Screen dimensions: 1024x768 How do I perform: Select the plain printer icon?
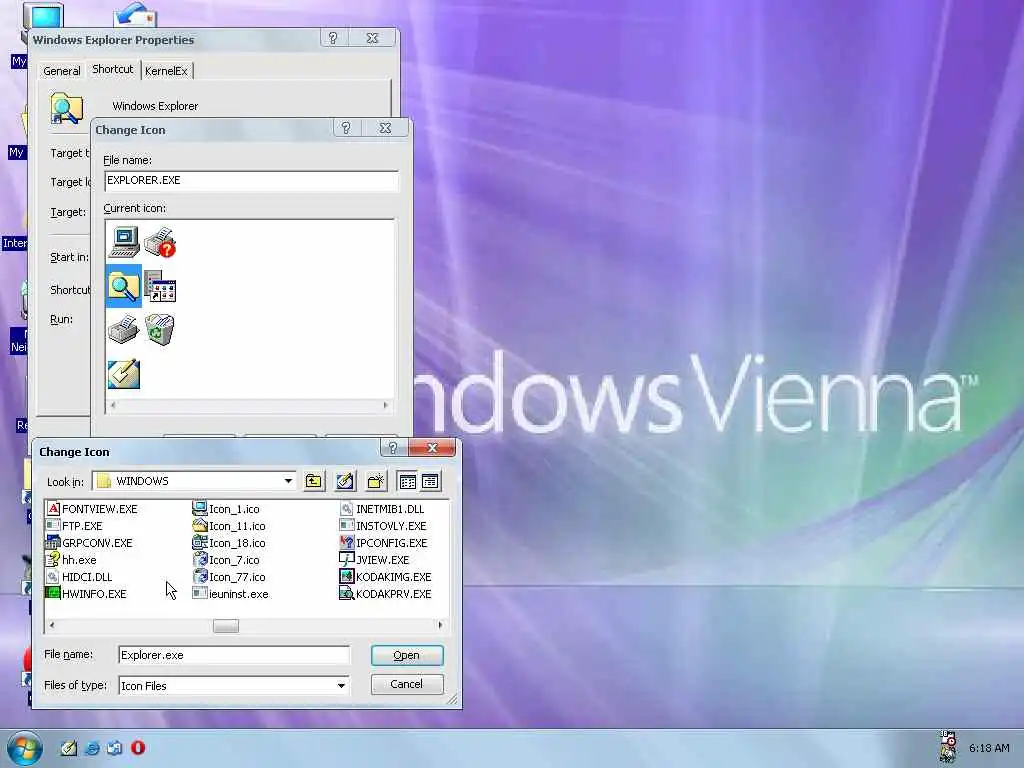tap(123, 329)
